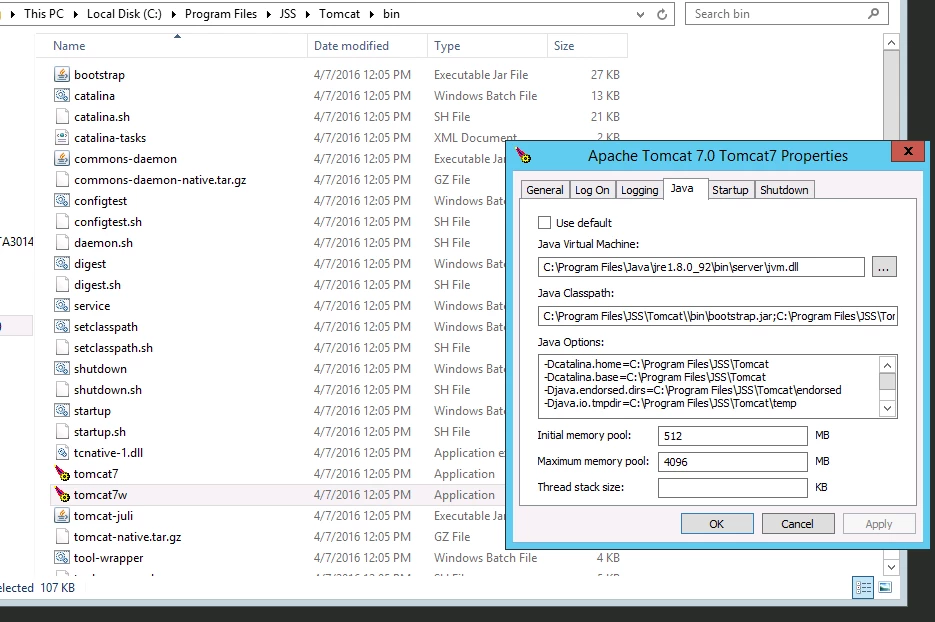Click the catalina batch file icon
The height and width of the screenshot is (622, 935).
coord(62,95)
